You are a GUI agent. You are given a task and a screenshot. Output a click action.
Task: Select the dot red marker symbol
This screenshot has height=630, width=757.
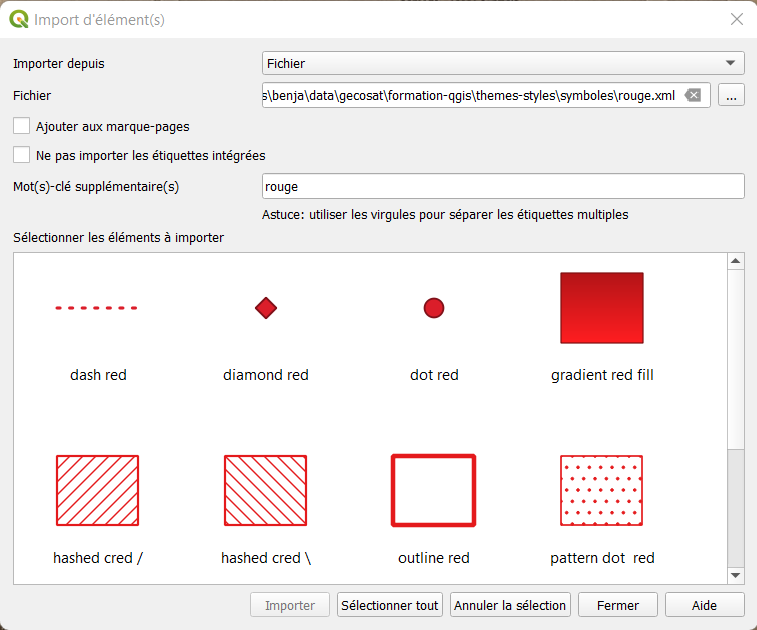(x=433, y=309)
